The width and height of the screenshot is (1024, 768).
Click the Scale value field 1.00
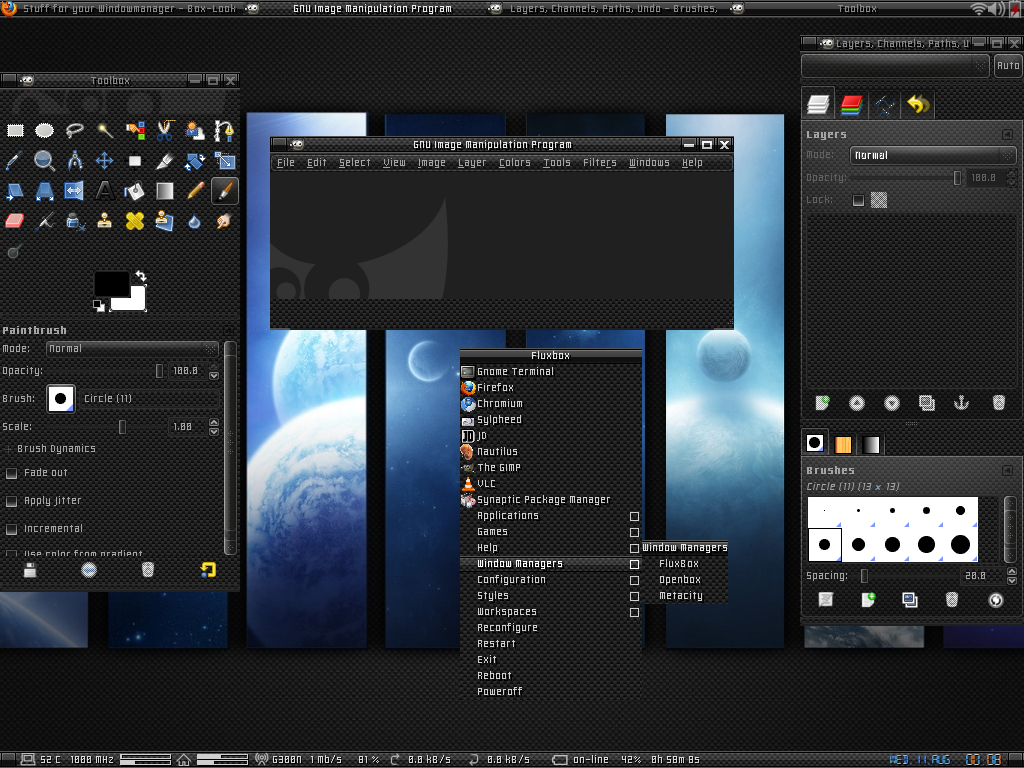point(185,427)
